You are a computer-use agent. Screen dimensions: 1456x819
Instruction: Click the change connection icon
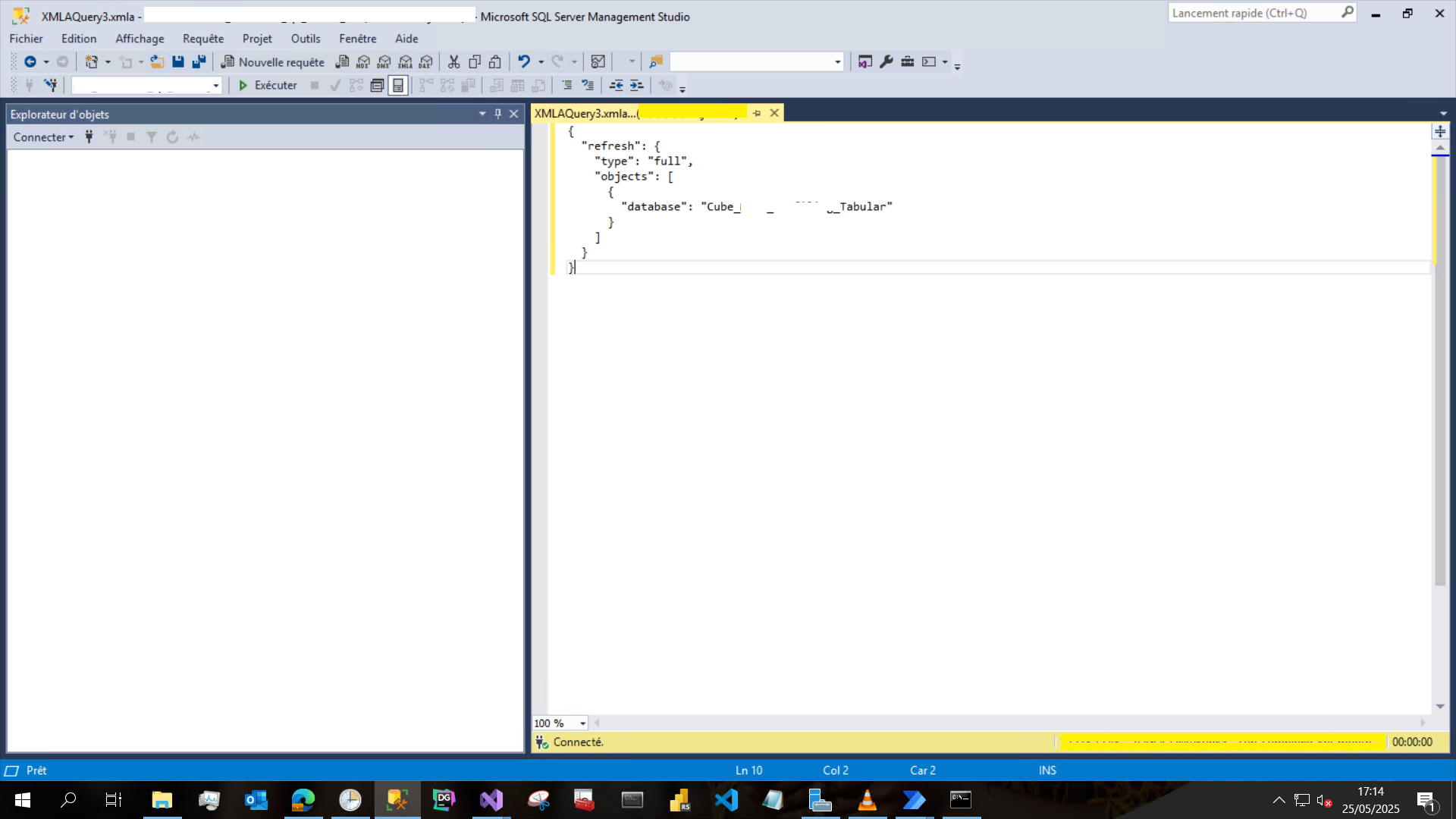click(x=51, y=86)
